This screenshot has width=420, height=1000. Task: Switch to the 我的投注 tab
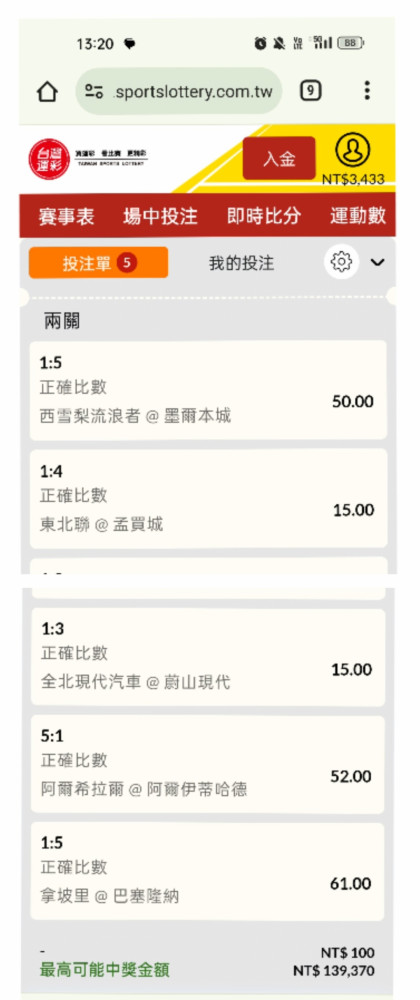(x=242, y=263)
